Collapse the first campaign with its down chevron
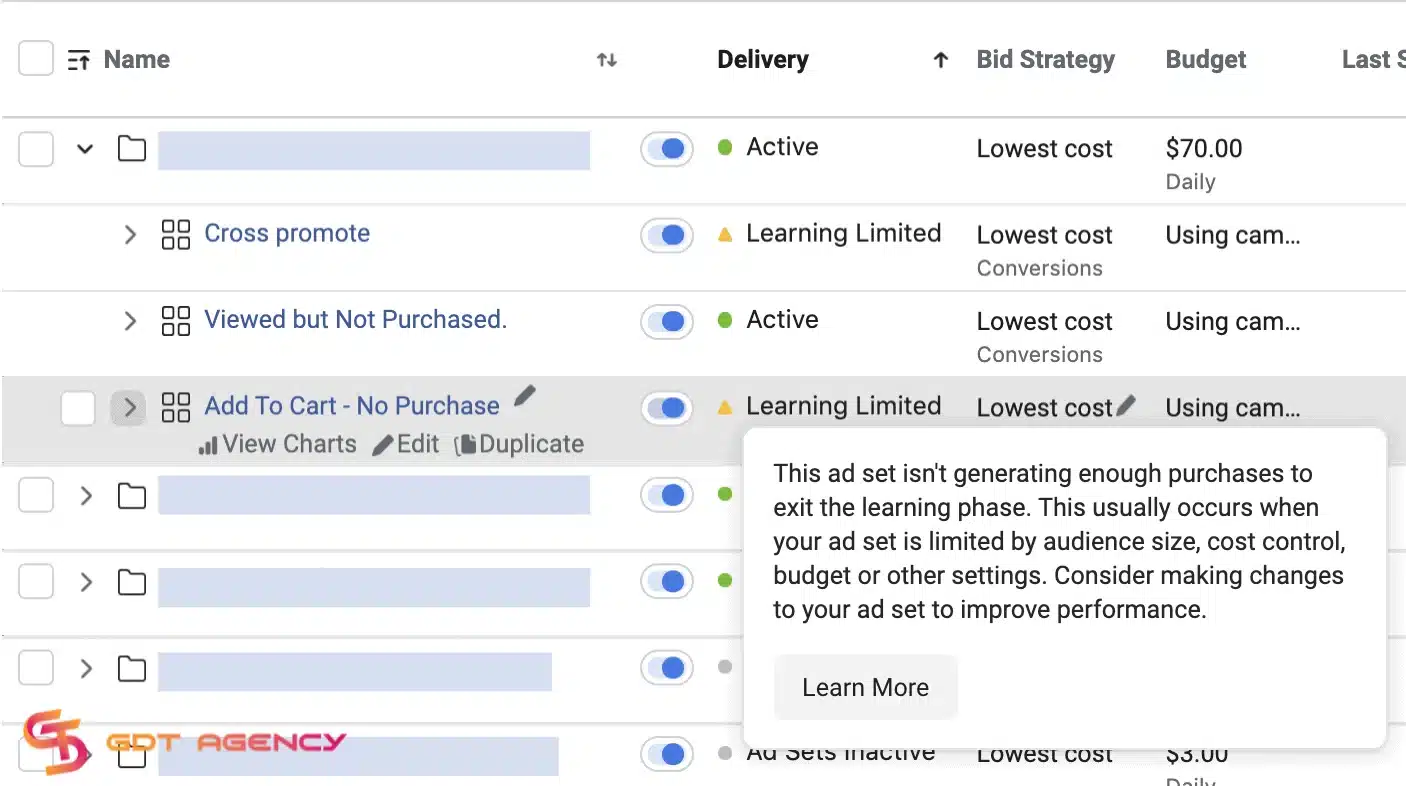Image resolution: width=1406 pixels, height=786 pixels. (x=84, y=147)
